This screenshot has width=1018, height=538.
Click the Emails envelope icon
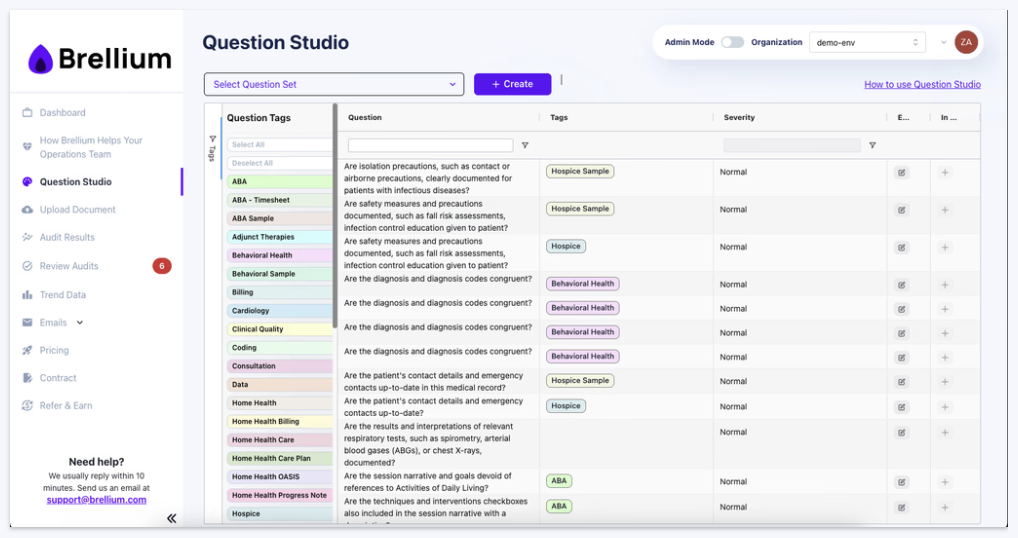(27, 323)
